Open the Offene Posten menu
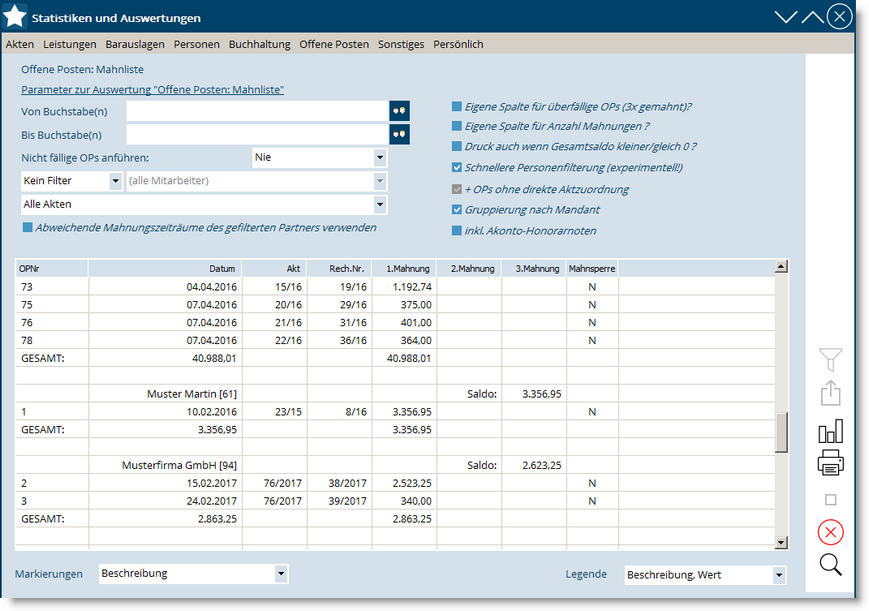Screen dimensions: 869x611 click(x=334, y=44)
